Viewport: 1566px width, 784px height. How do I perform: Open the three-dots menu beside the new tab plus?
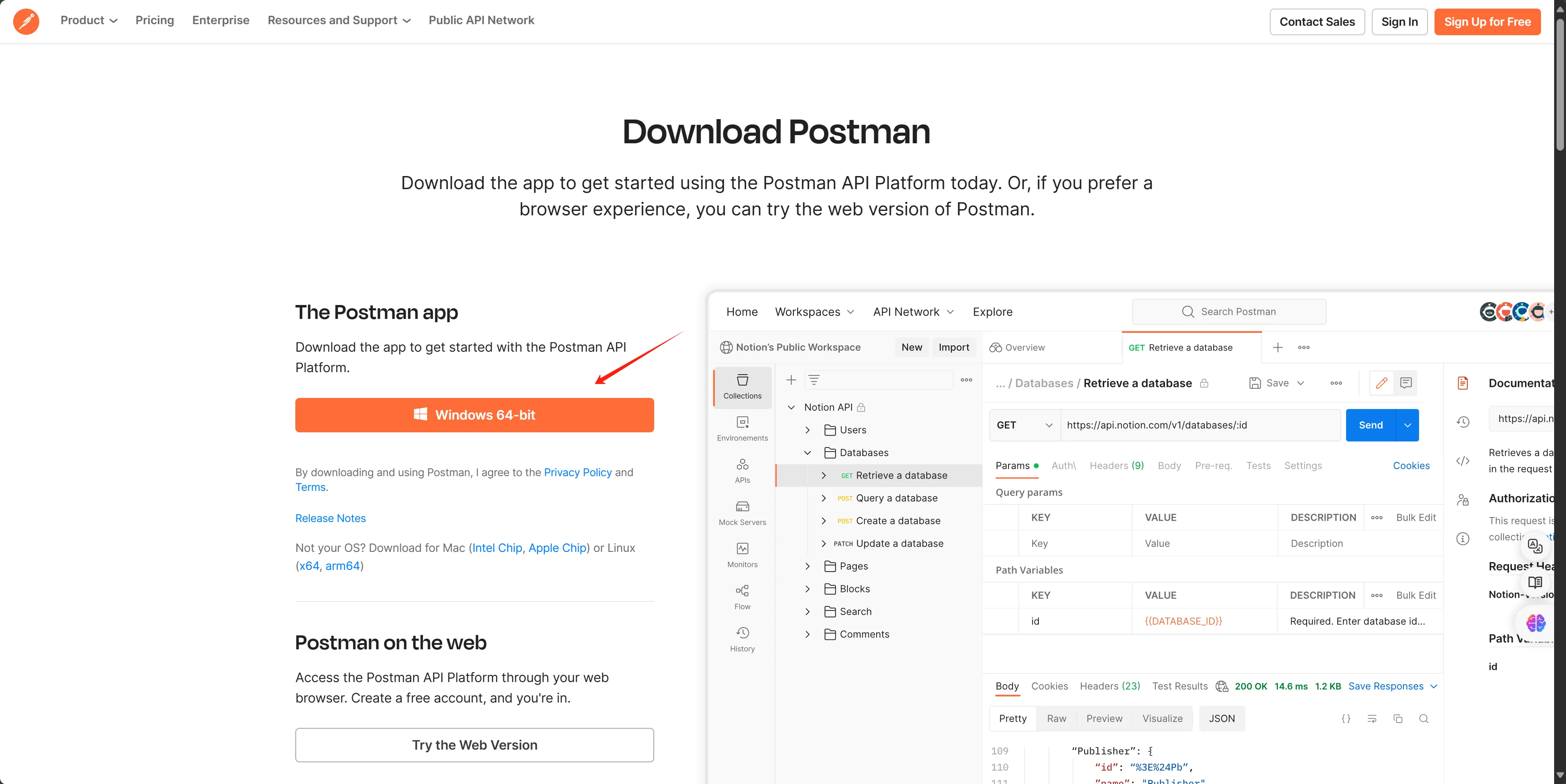click(x=1304, y=348)
